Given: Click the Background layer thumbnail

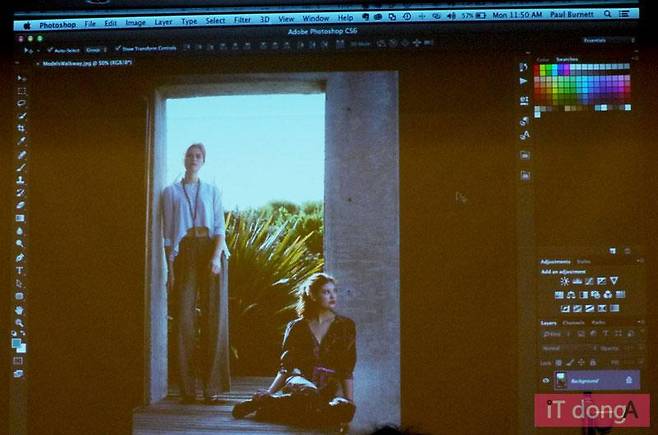Looking at the screenshot, I should (x=560, y=380).
